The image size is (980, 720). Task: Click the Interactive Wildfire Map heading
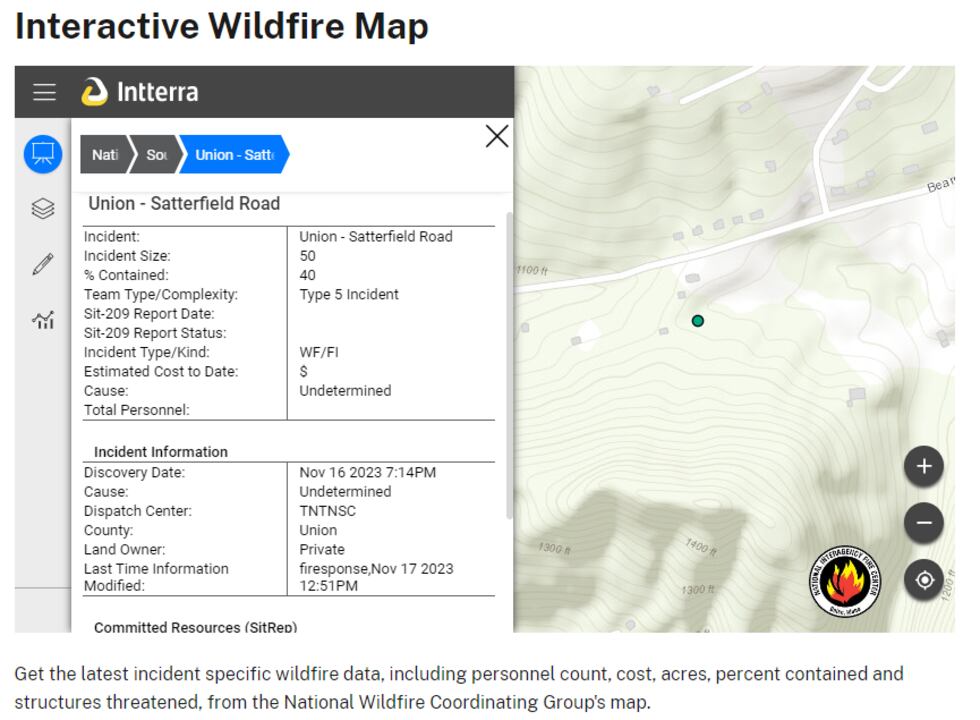click(222, 26)
